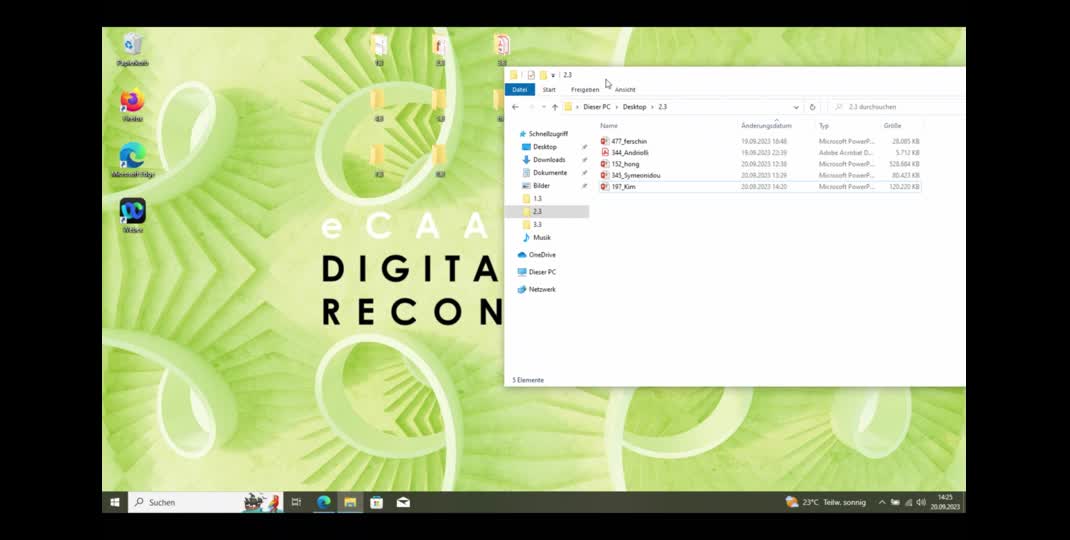
Task: Click the Refresh button beside address bar
Action: click(812, 107)
